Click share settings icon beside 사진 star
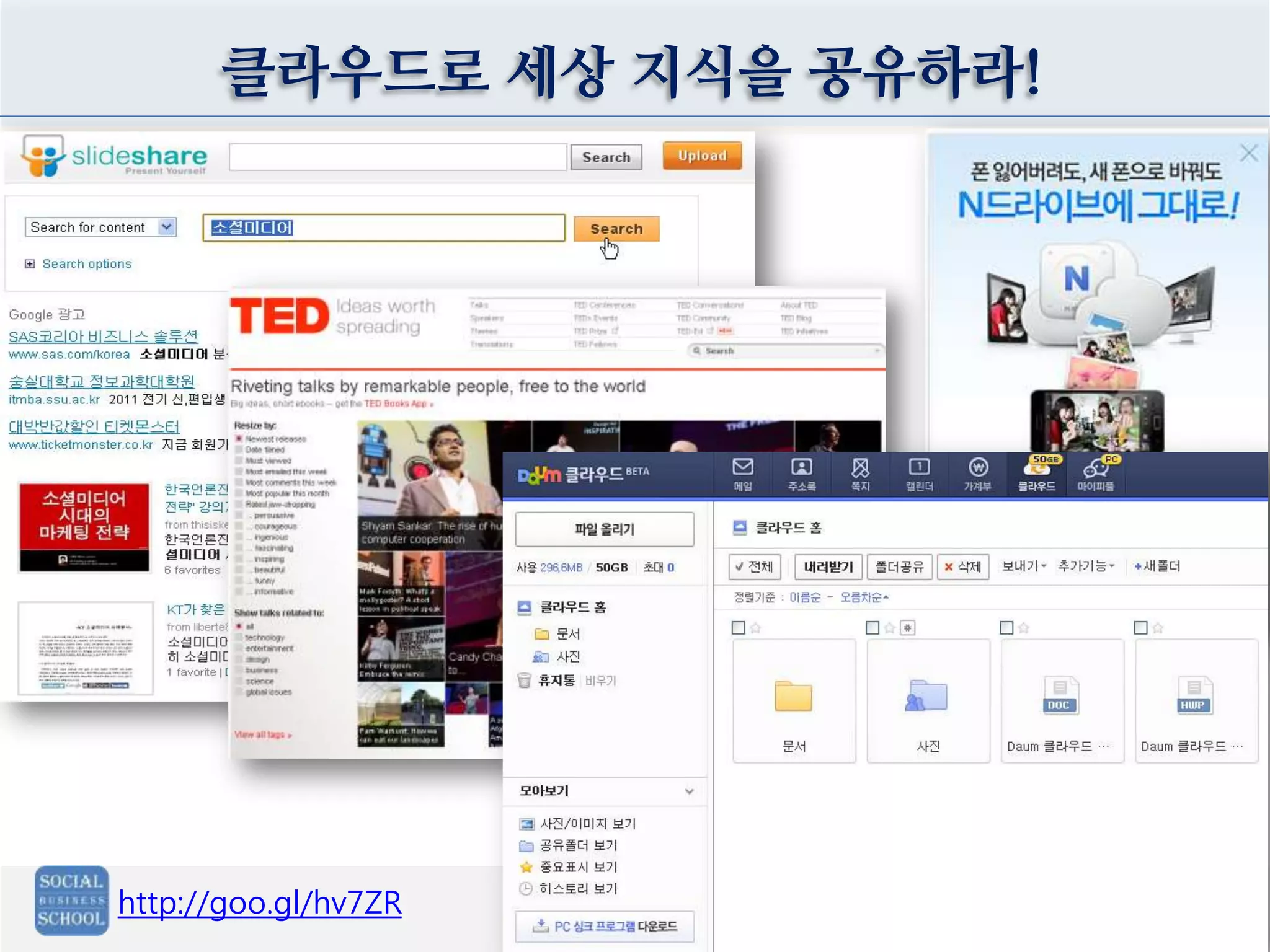This screenshot has width=1270, height=952. pyautogui.click(x=907, y=628)
